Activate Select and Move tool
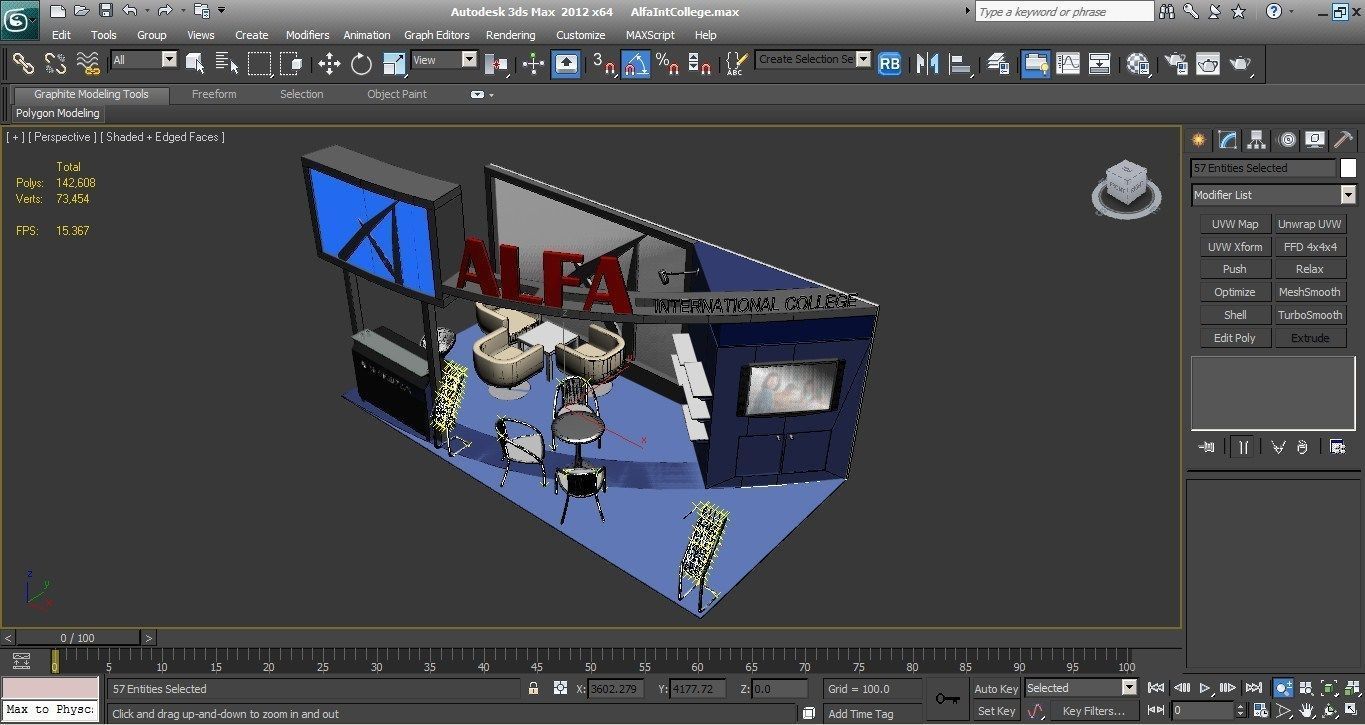This screenshot has width=1365, height=725. coord(329,64)
